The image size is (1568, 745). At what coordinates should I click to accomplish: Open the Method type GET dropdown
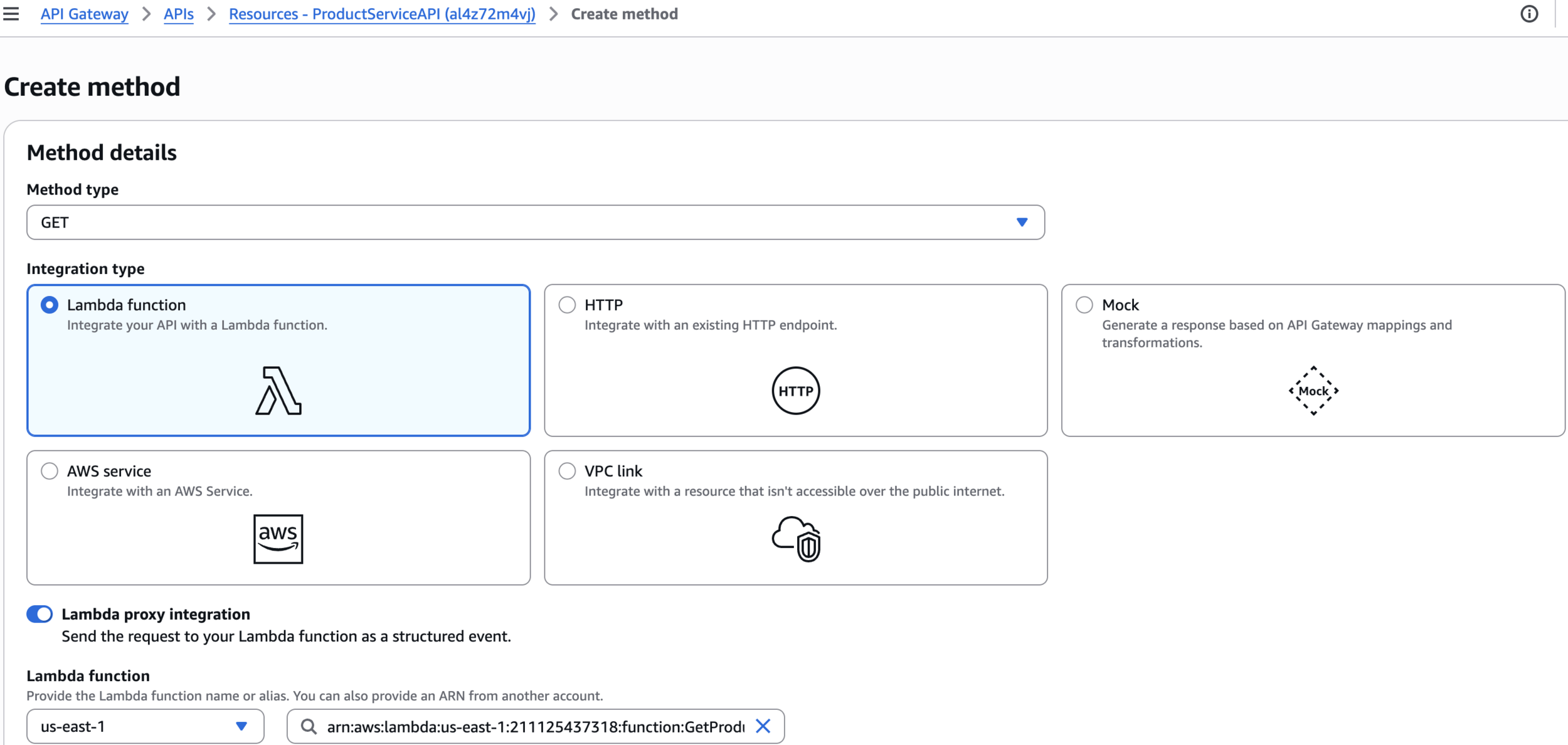[x=535, y=222]
